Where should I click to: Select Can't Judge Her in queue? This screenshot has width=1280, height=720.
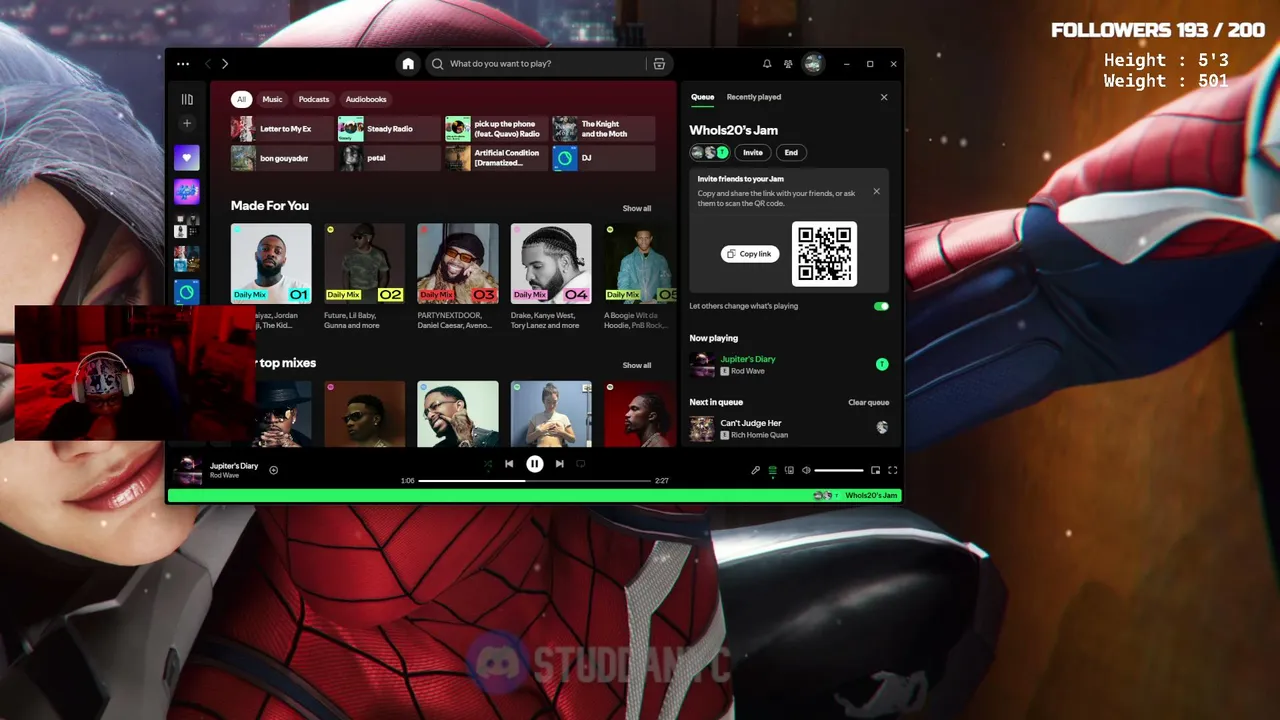point(751,423)
